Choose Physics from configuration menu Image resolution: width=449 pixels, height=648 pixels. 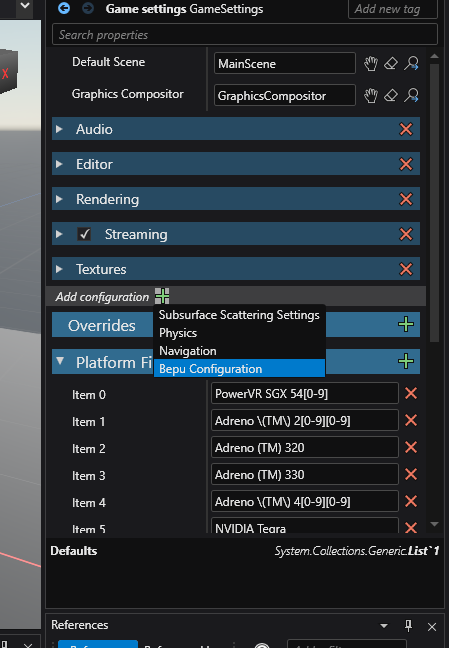coord(239,333)
